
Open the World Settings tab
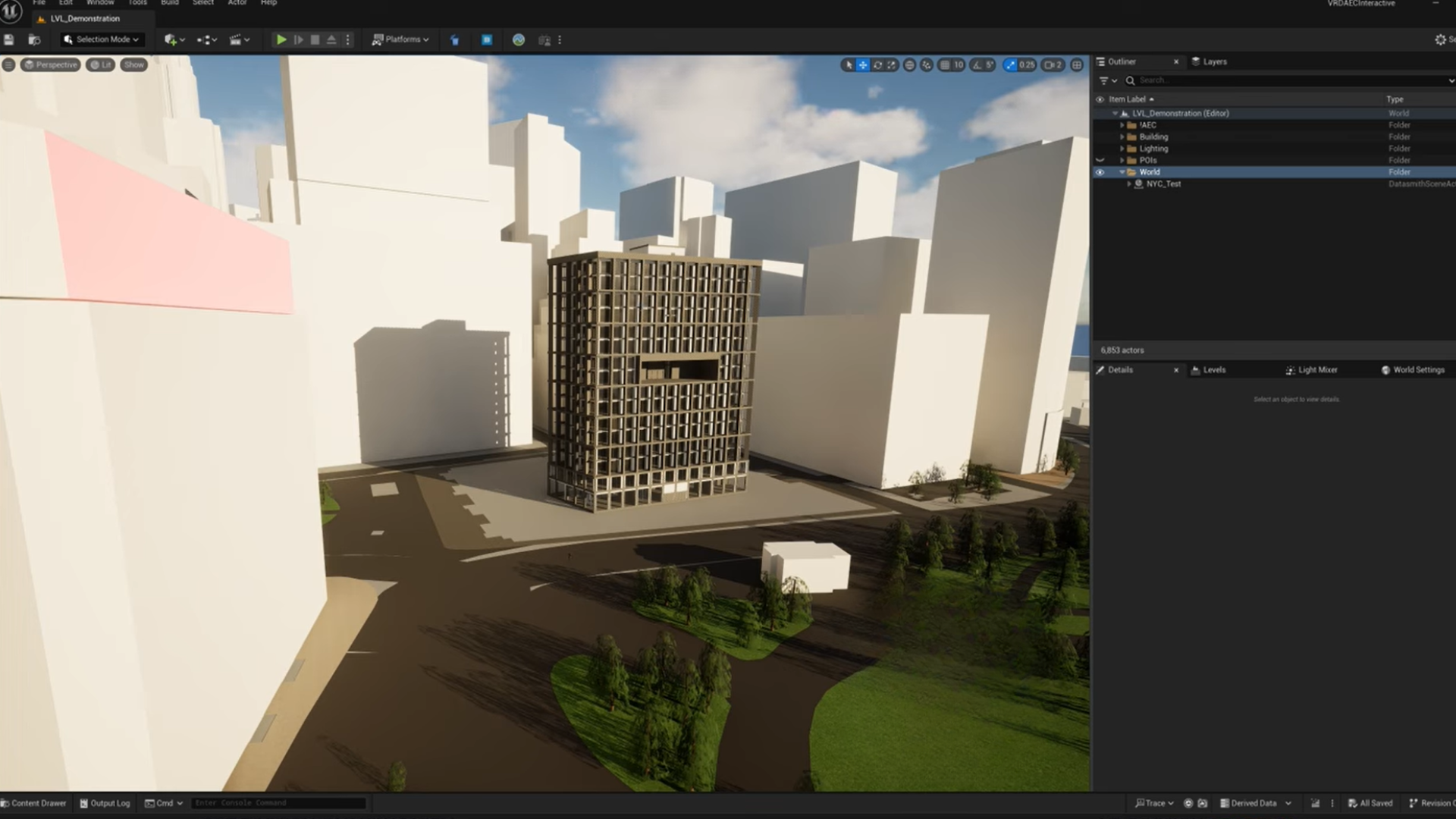click(x=1413, y=370)
